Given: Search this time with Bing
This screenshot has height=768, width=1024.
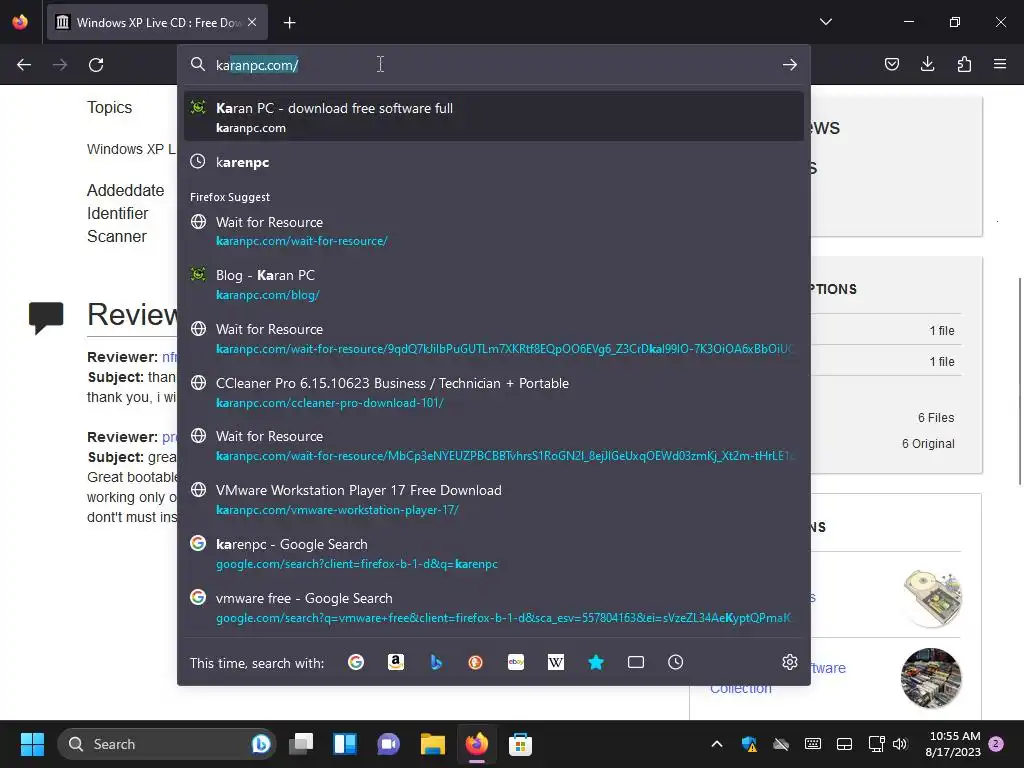Looking at the screenshot, I should 436,662.
